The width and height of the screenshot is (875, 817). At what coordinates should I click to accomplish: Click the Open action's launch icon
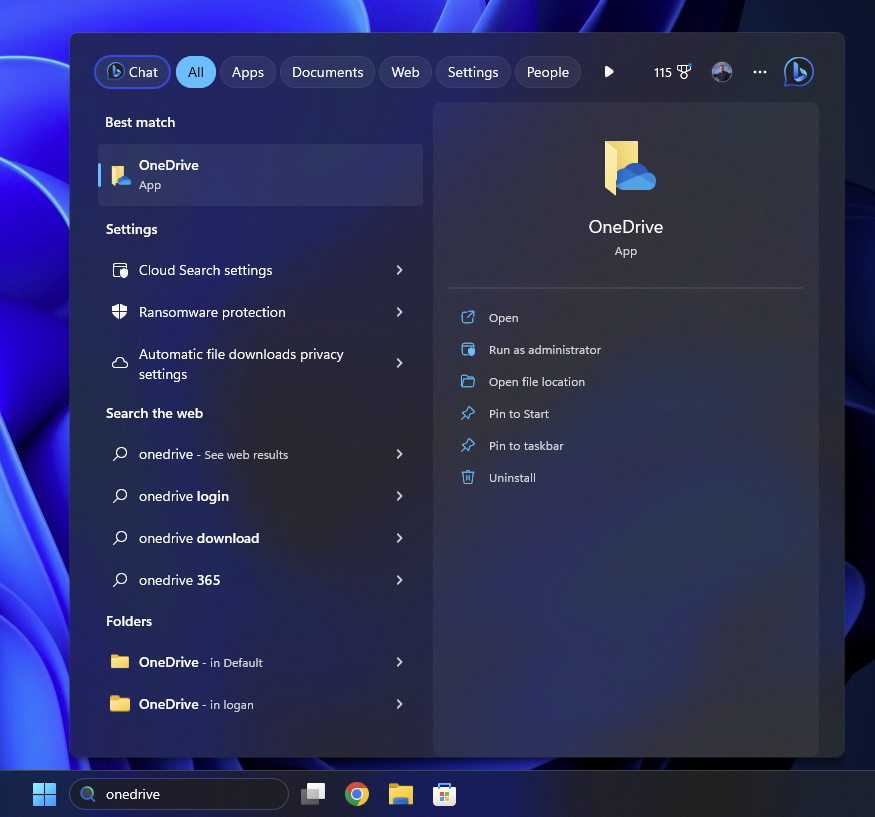tap(468, 318)
